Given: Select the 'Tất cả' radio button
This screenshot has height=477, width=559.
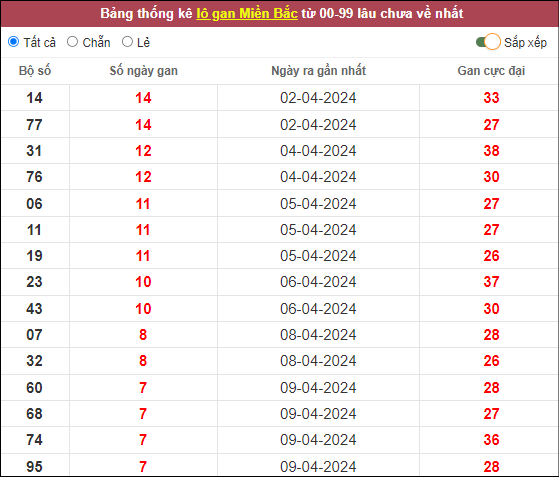Looking at the screenshot, I should [14, 42].
